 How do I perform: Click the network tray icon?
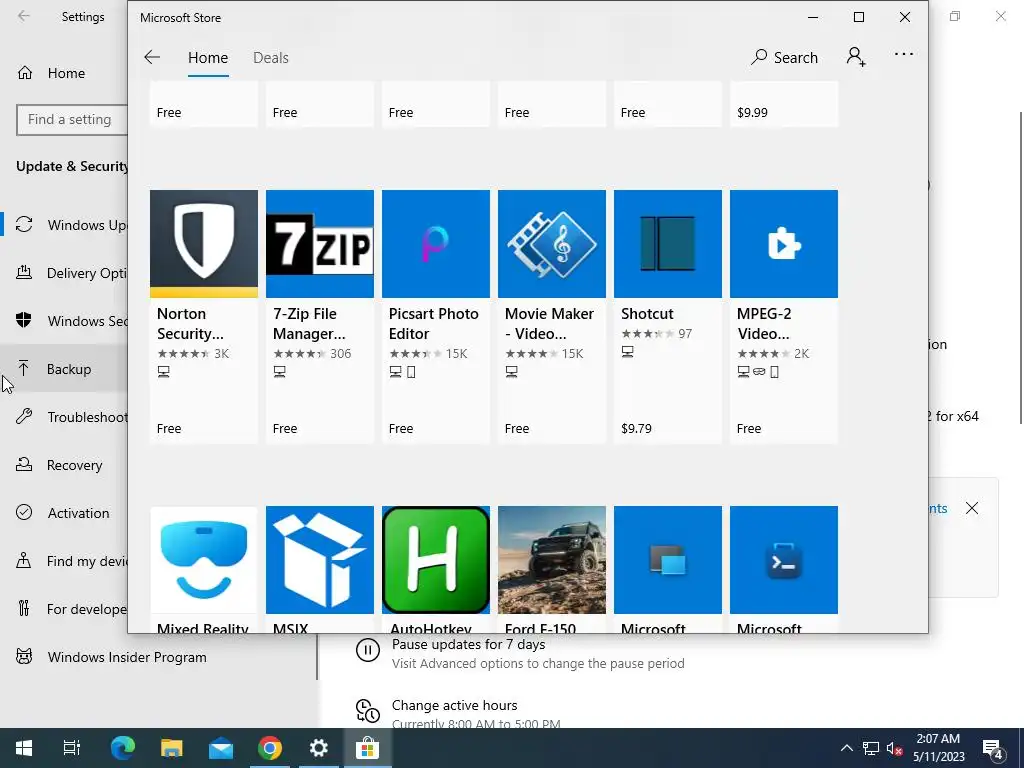tap(871, 748)
